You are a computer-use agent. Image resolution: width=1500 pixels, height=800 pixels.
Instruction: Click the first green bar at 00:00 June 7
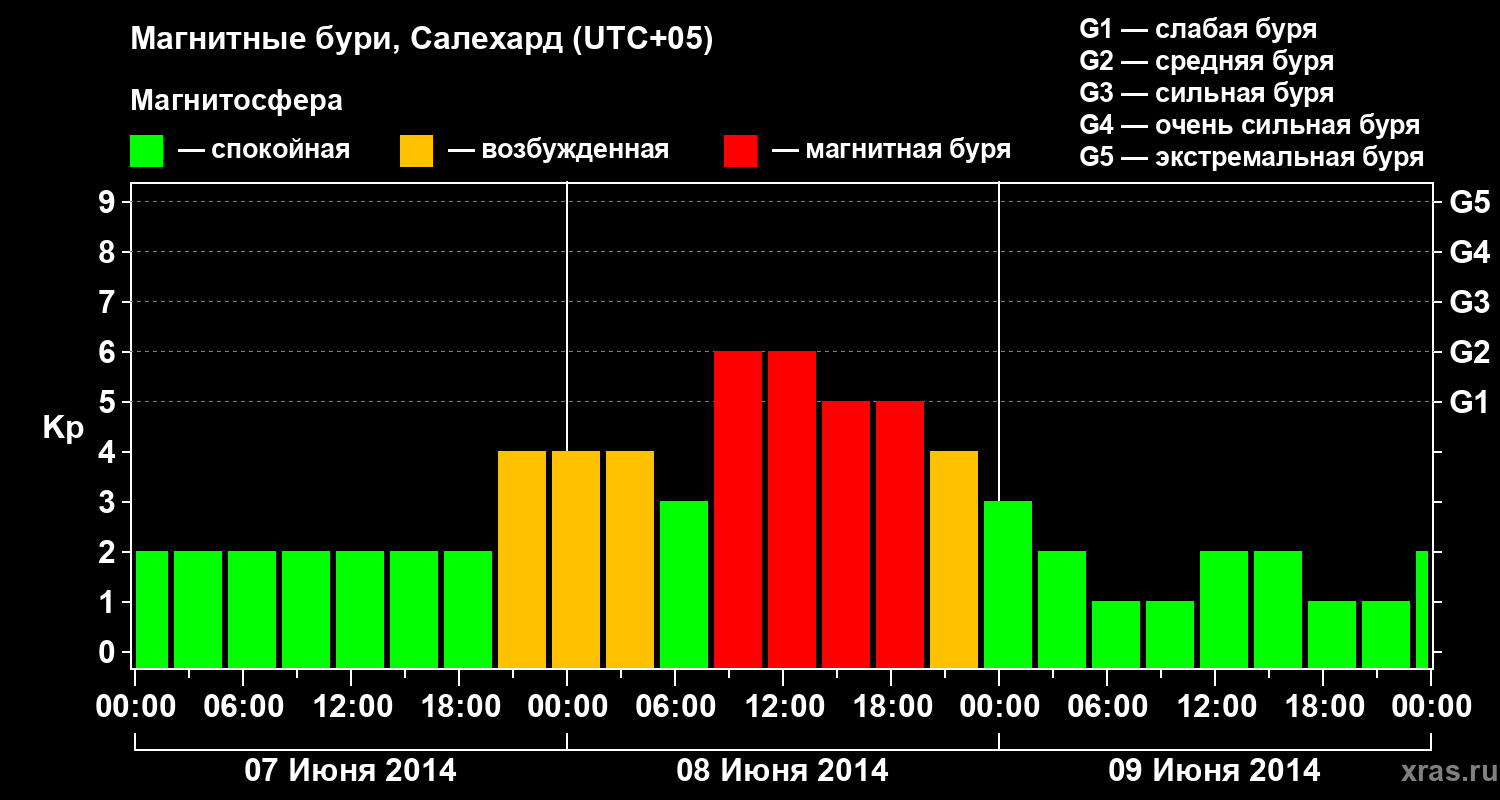point(152,610)
